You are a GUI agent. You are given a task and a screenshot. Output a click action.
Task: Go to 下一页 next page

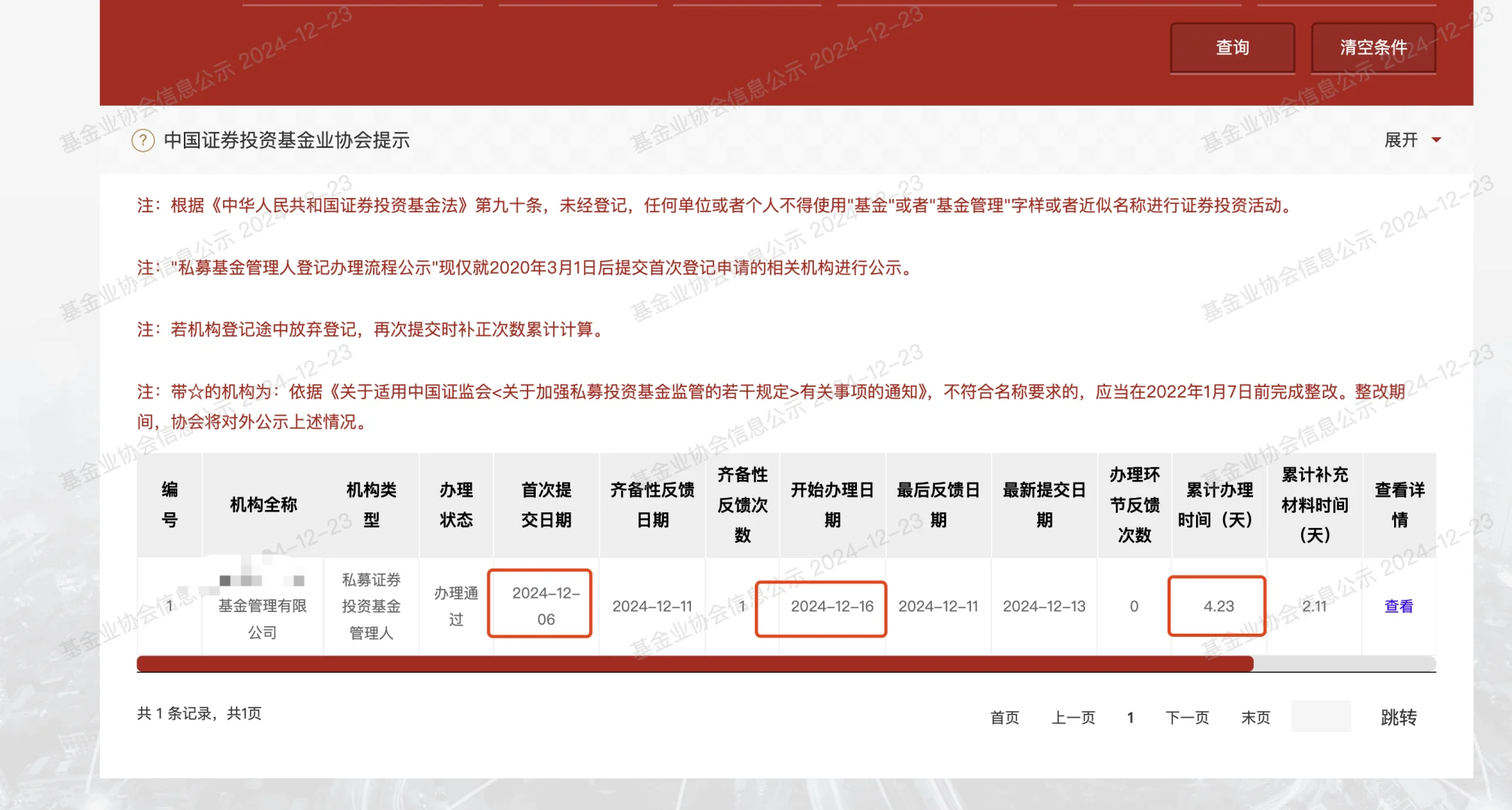click(x=1187, y=718)
